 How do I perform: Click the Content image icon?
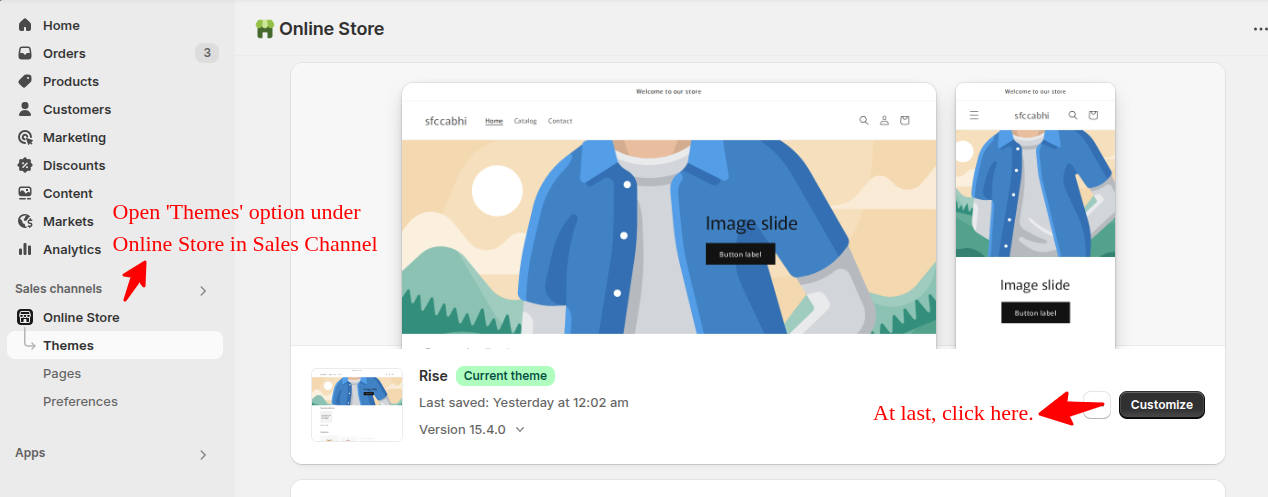tap(25, 193)
